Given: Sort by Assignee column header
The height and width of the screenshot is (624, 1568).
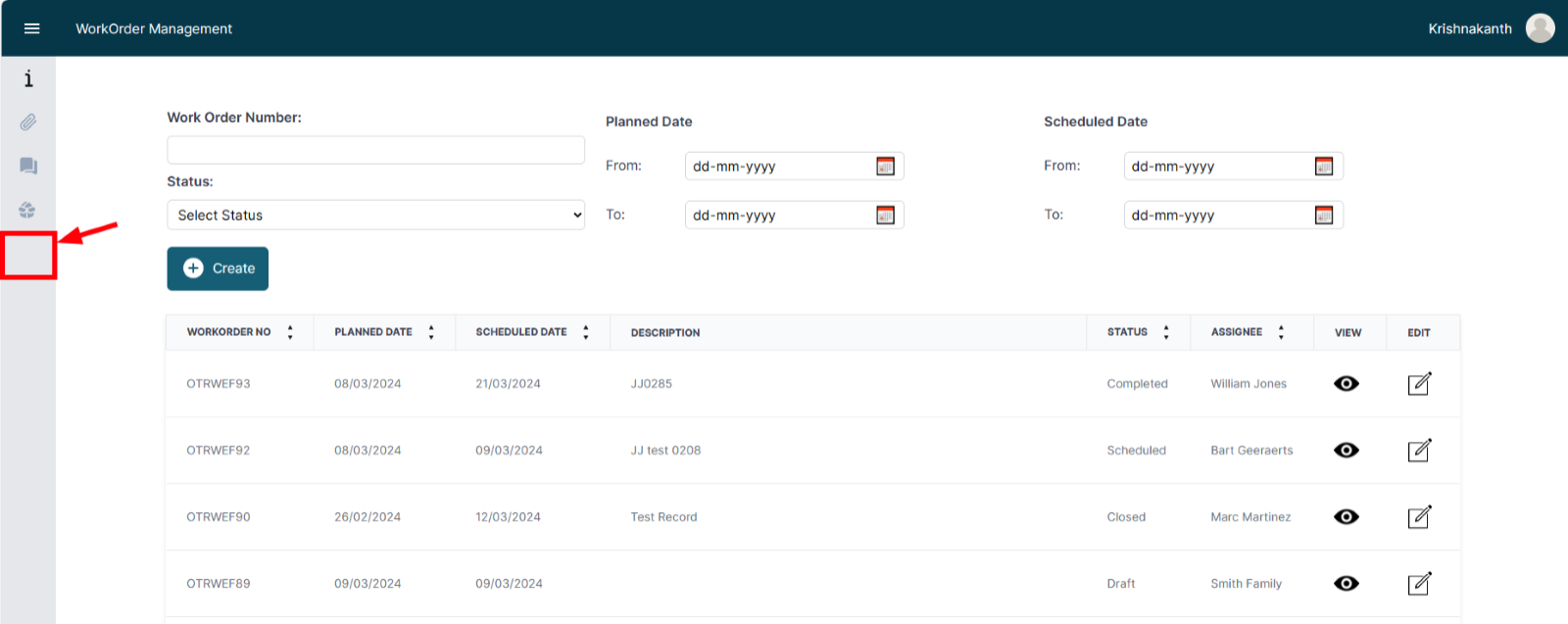Looking at the screenshot, I should (1281, 333).
